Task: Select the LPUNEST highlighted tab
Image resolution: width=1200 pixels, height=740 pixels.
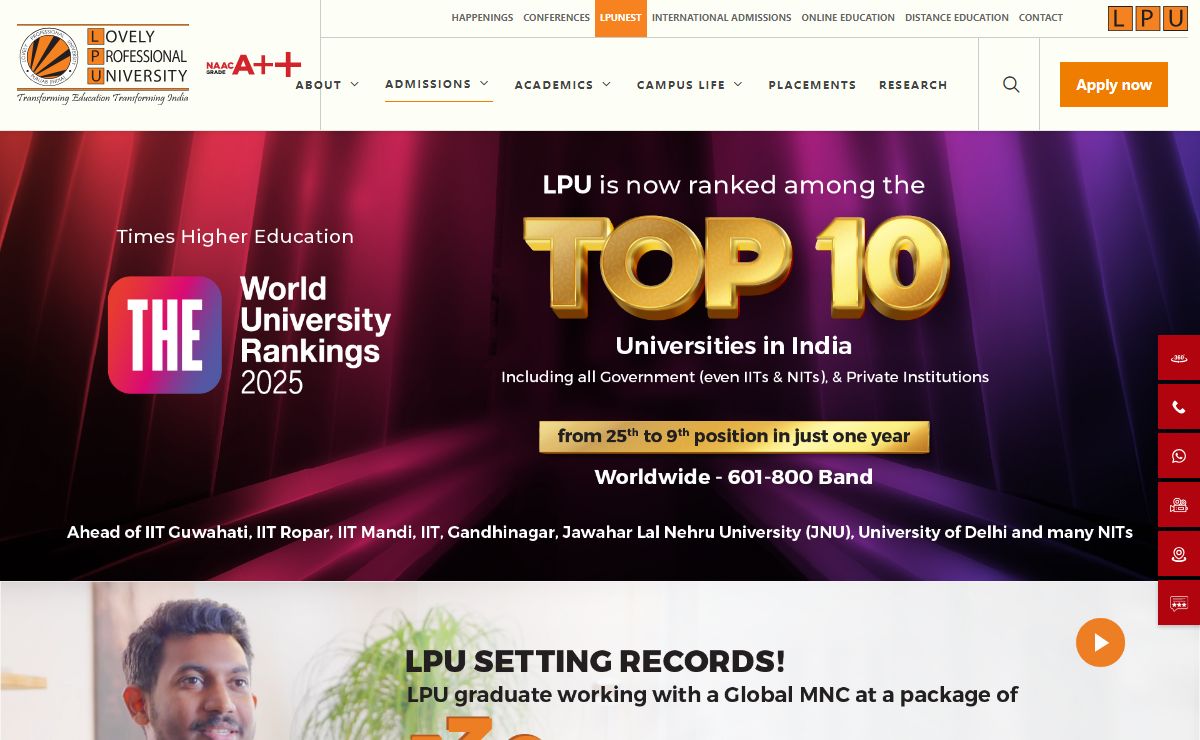Action: point(621,18)
